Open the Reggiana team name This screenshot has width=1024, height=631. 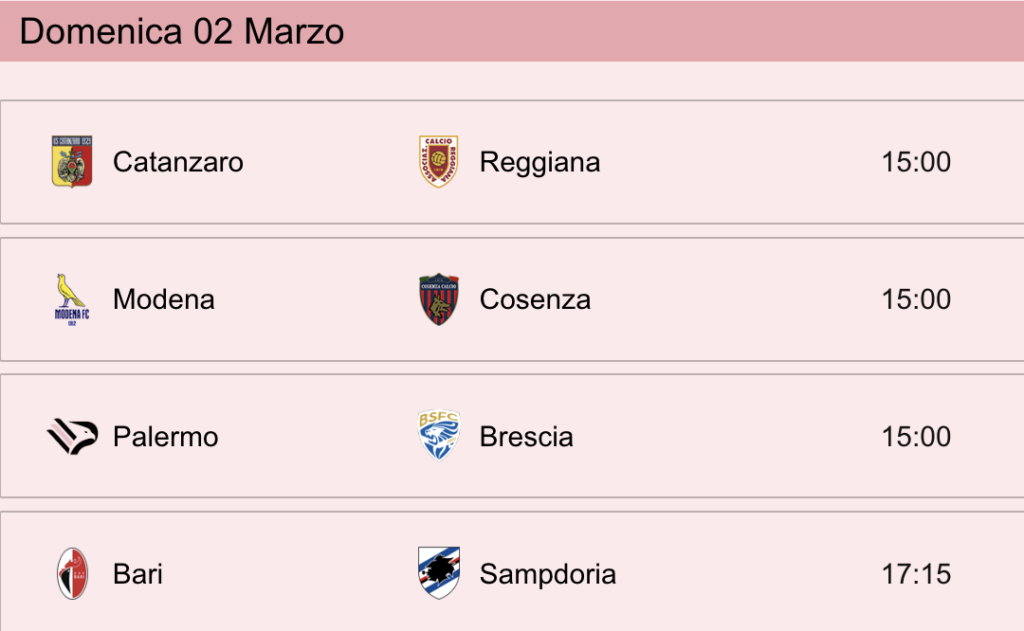tap(539, 163)
